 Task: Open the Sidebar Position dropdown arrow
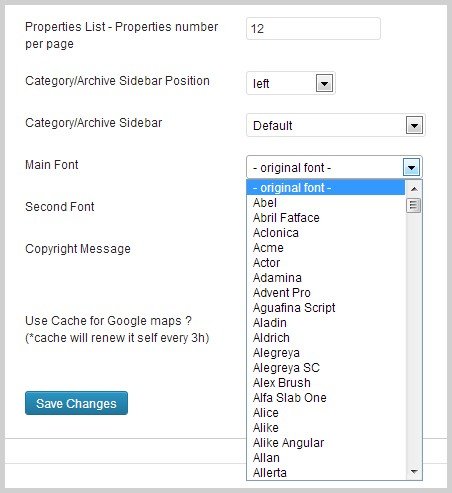[x=324, y=83]
